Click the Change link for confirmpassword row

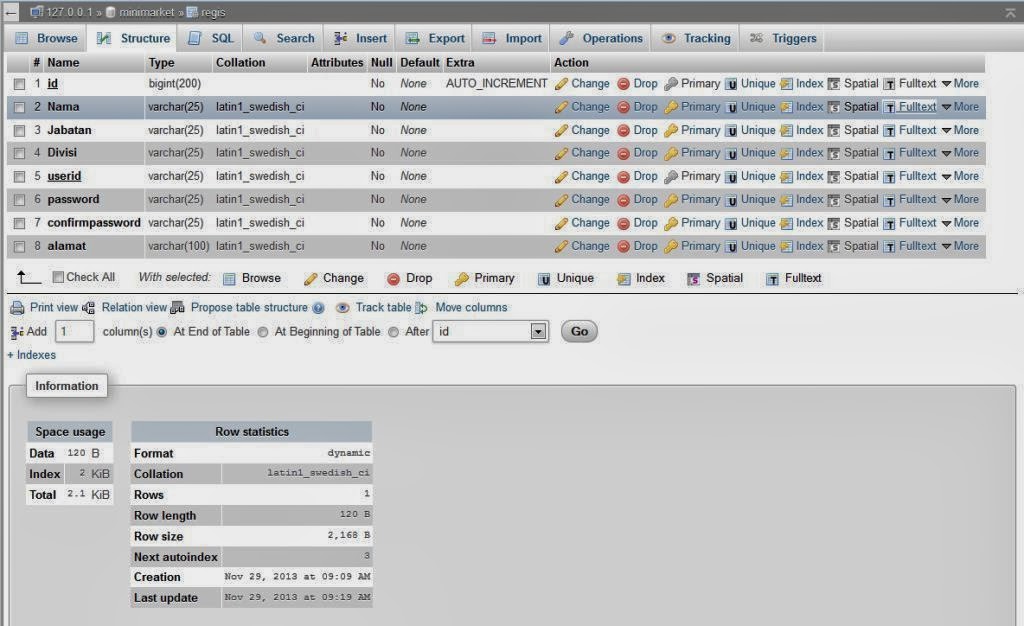click(590, 223)
